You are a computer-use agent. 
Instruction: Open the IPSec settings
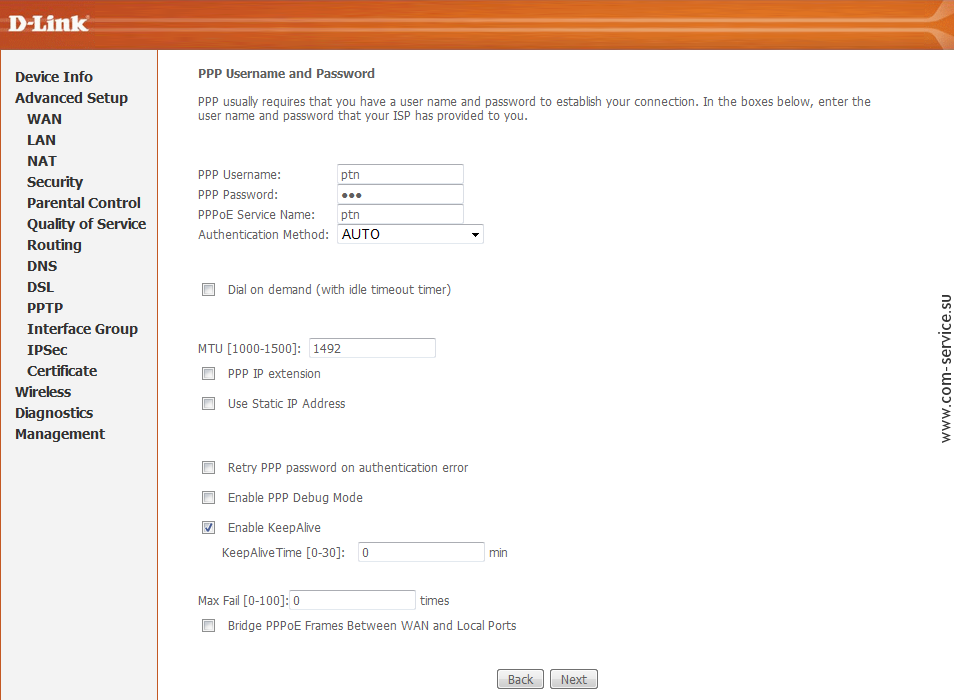[47, 350]
